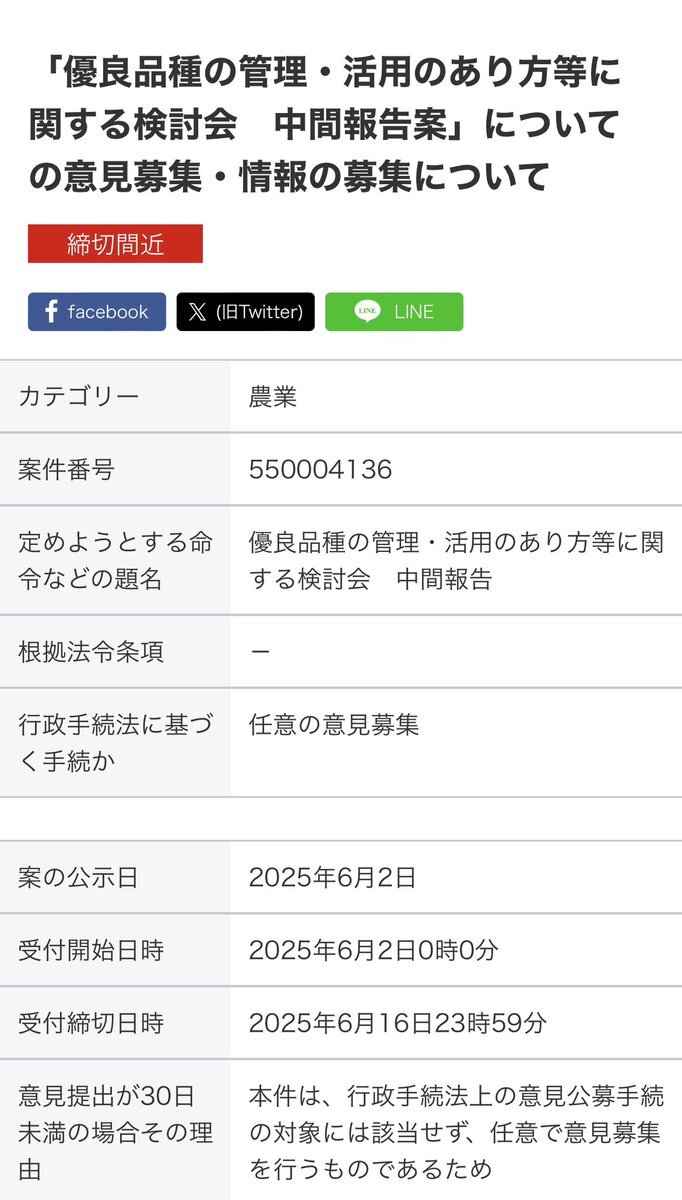Click the 受付開始日時 value
Image resolution: width=682 pixels, height=1200 pixels.
pyautogui.click(x=373, y=950)
